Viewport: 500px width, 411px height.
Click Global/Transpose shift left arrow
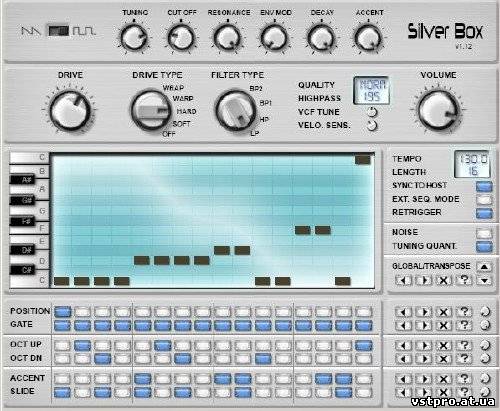tap(404, 280)
